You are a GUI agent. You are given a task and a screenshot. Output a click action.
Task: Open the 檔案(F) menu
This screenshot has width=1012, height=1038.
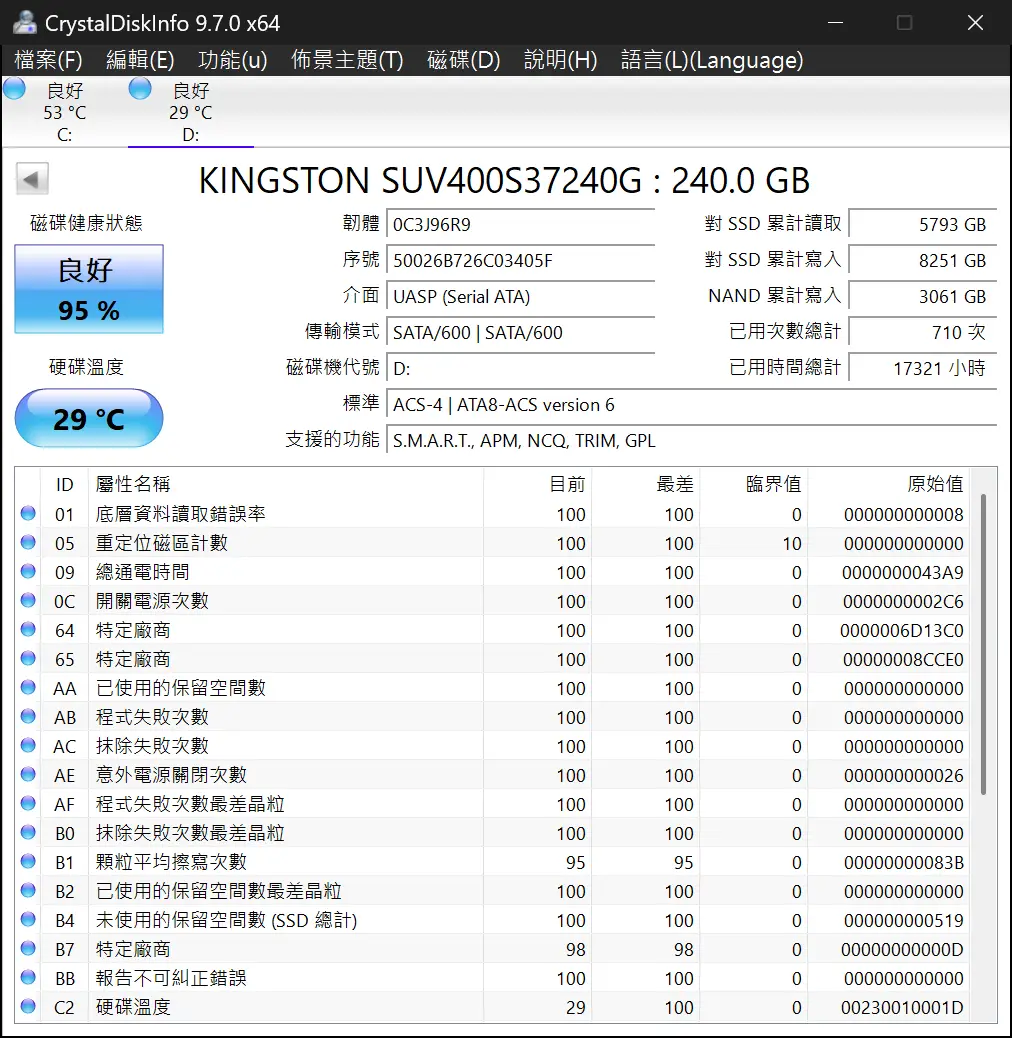pos(48,60)
